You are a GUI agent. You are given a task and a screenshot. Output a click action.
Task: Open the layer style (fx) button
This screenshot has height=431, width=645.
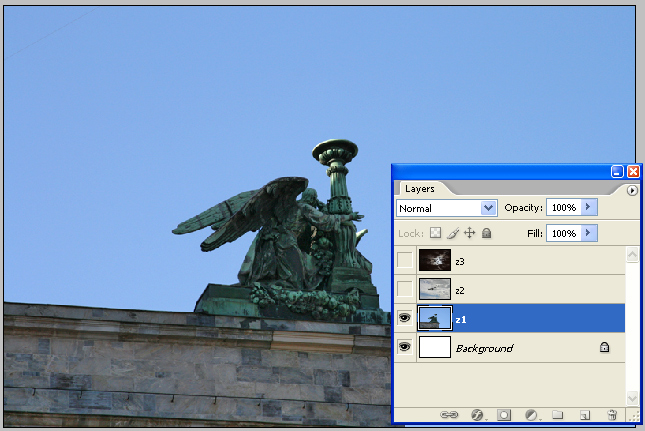click(x=477, y=415)
